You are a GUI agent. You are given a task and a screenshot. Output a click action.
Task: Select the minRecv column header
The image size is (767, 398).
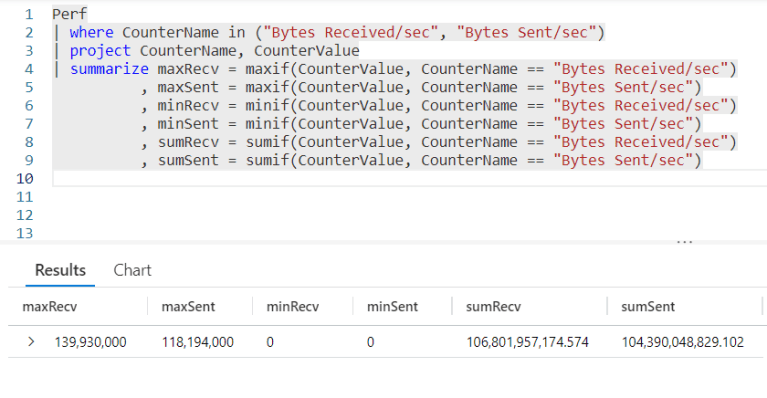tap(293, 307)
